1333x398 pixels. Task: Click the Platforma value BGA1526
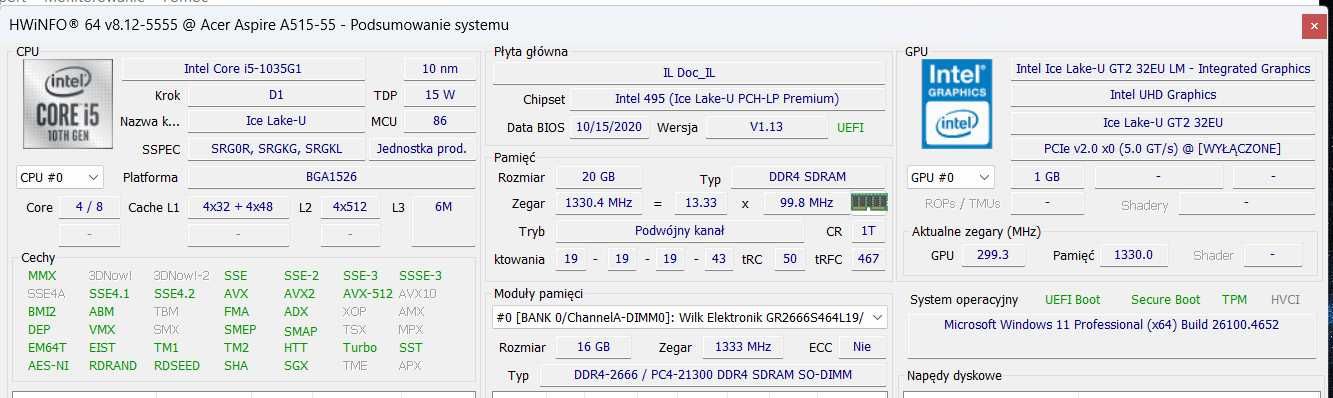click(331, 177)
